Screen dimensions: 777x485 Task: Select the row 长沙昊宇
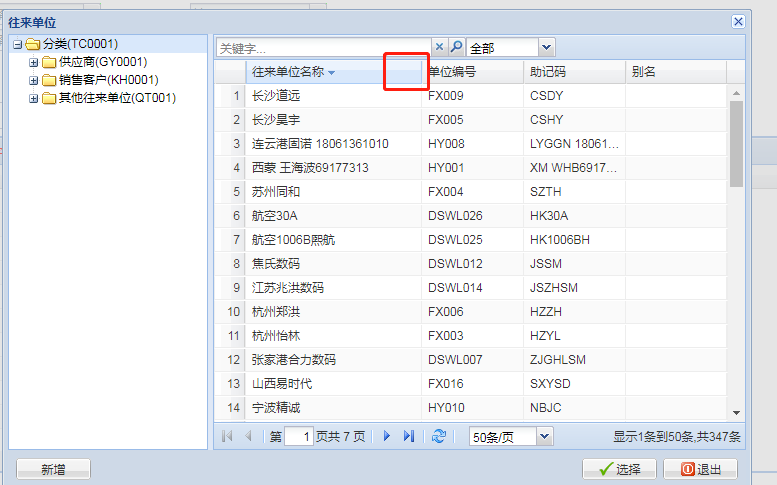point(471,119)
